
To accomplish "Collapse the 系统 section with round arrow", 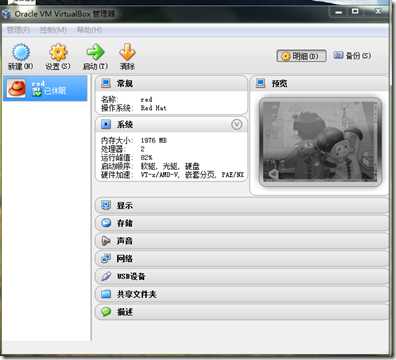I will [236, 125].
